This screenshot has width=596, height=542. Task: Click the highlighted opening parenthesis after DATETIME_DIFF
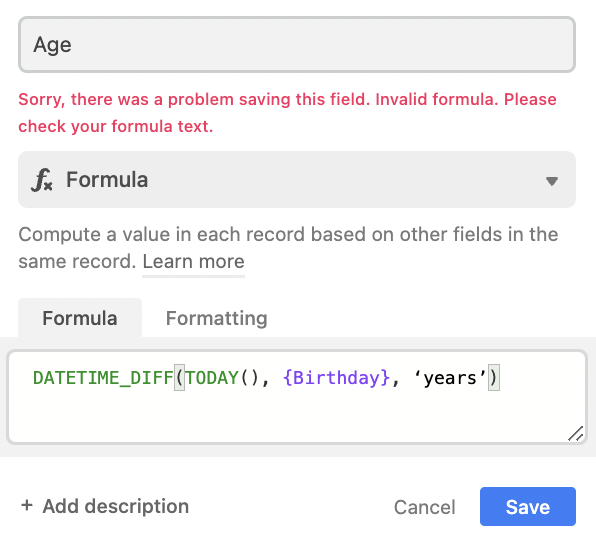click(179, 378)
